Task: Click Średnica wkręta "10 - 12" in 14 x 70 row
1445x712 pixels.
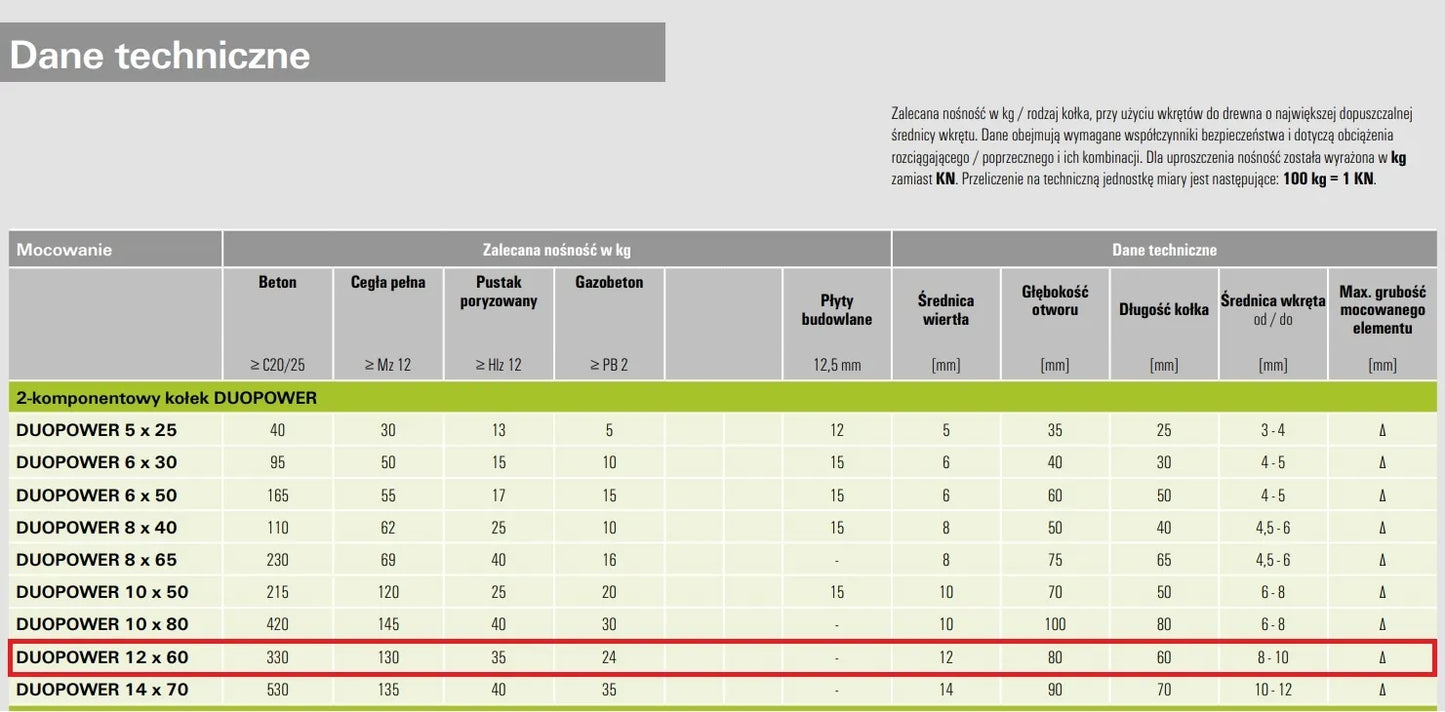Action: (x=1273, y=690)
